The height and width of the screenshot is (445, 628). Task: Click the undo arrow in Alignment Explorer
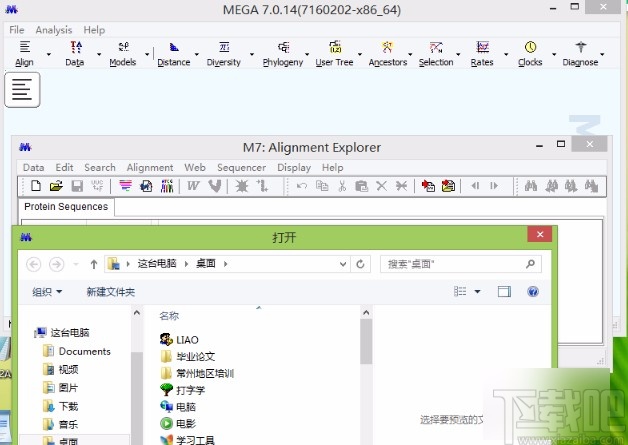(302, 186)
